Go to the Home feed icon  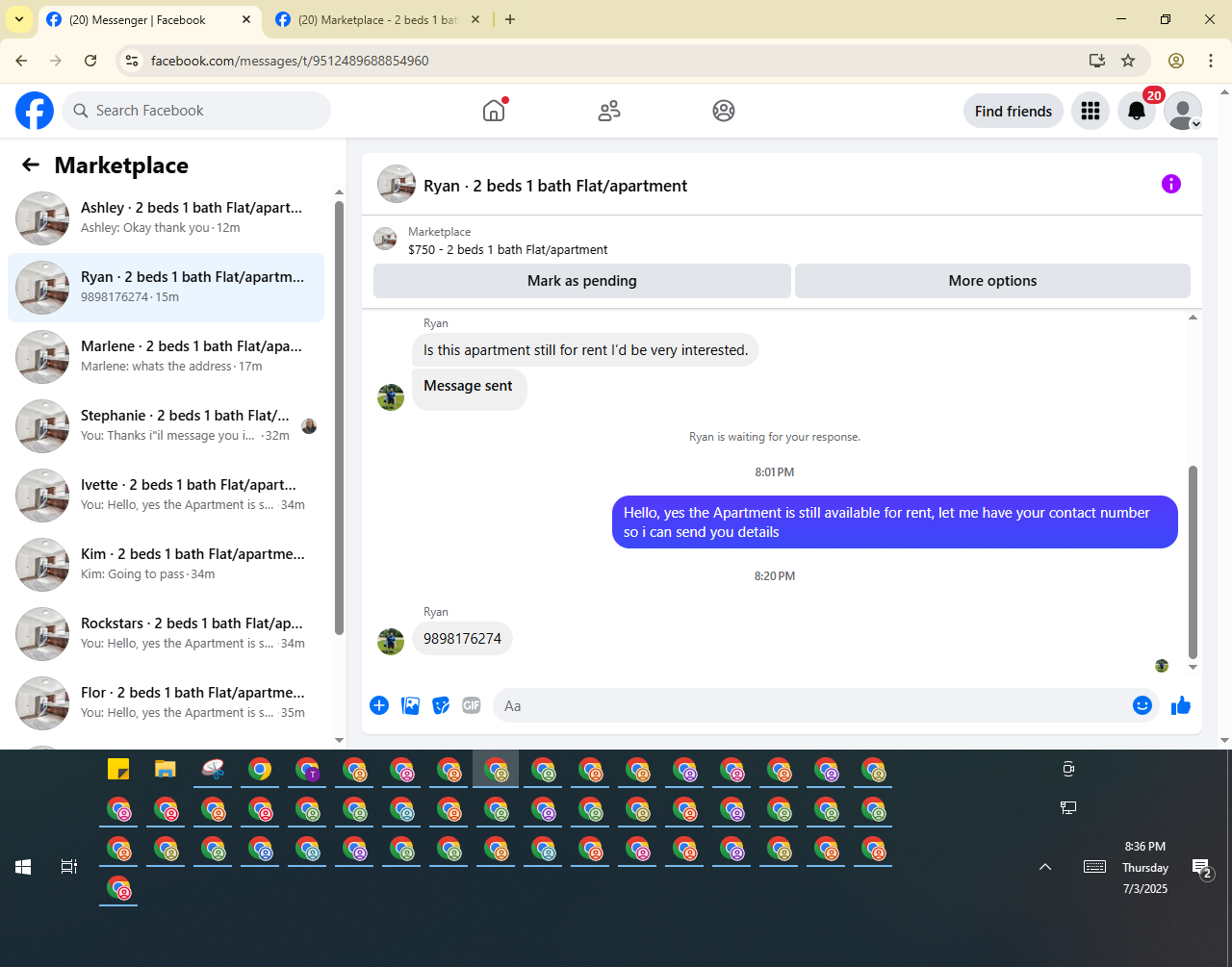pos(494,111)
